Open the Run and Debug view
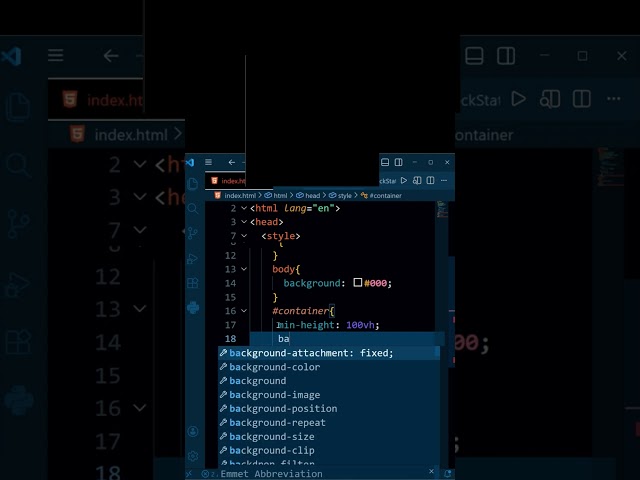640x480 pixels. click(193, 258)
